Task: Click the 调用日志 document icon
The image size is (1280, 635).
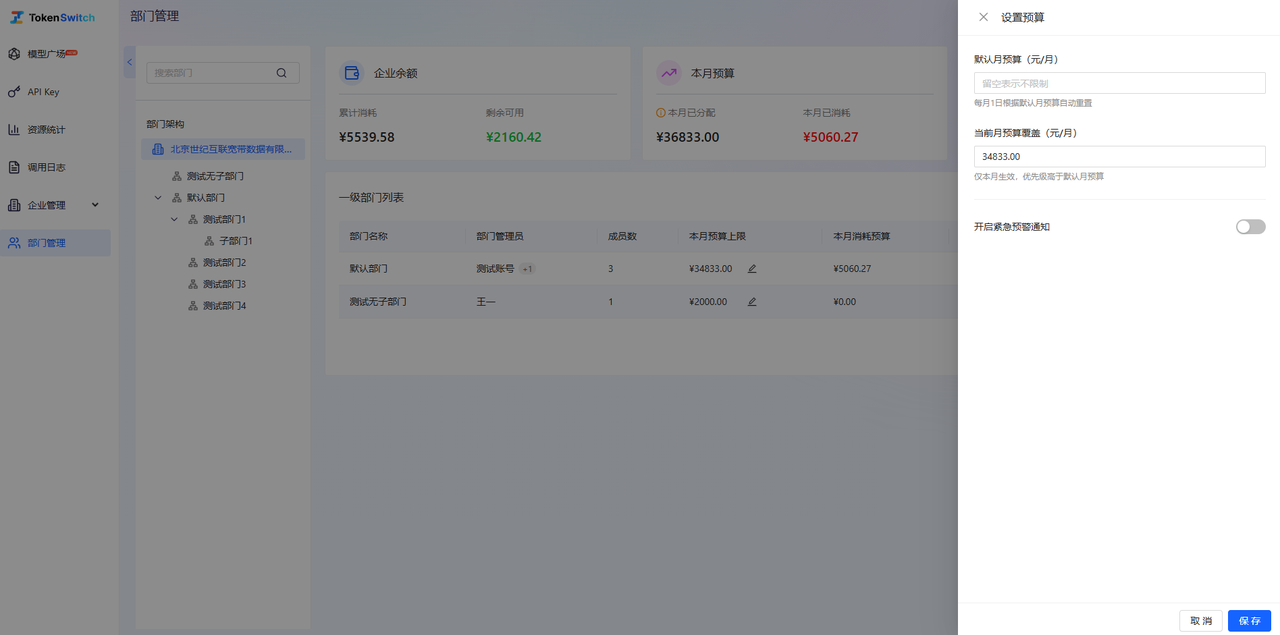Action: tap(14, 167)
